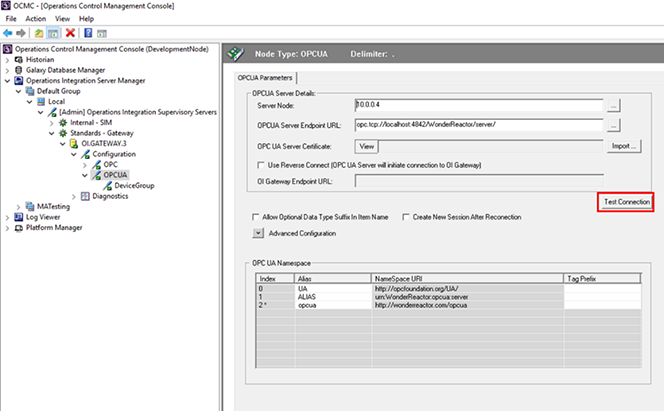This screenshot has height=411, width=664.
Task: Click the Index column header
Action: (x=275, y=279)
